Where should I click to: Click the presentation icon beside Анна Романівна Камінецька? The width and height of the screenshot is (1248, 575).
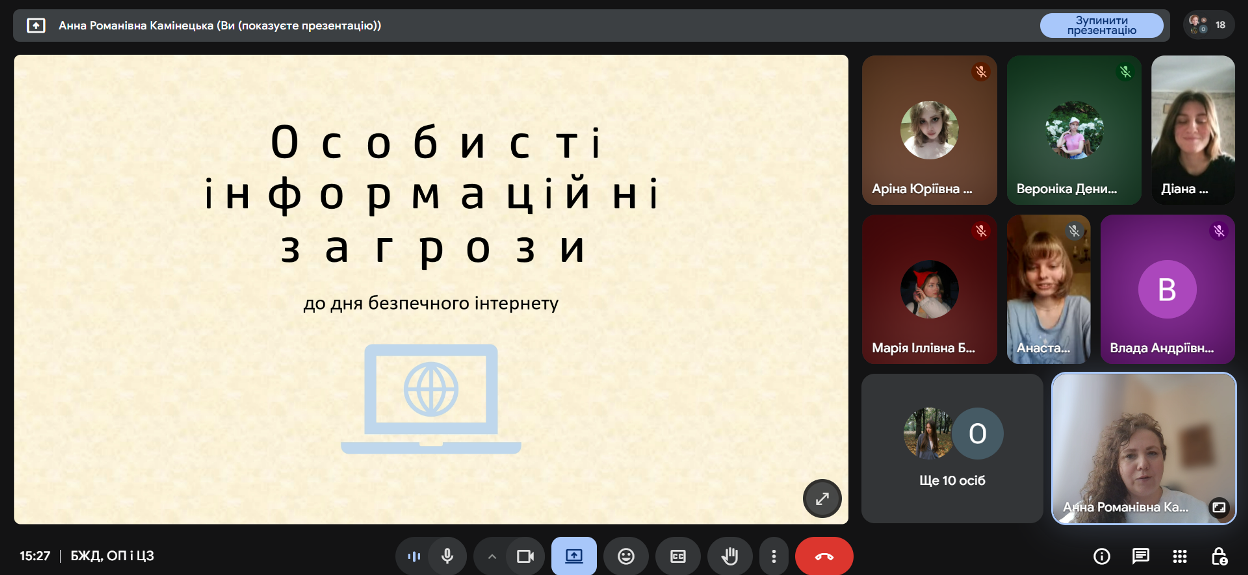point(36,25)
